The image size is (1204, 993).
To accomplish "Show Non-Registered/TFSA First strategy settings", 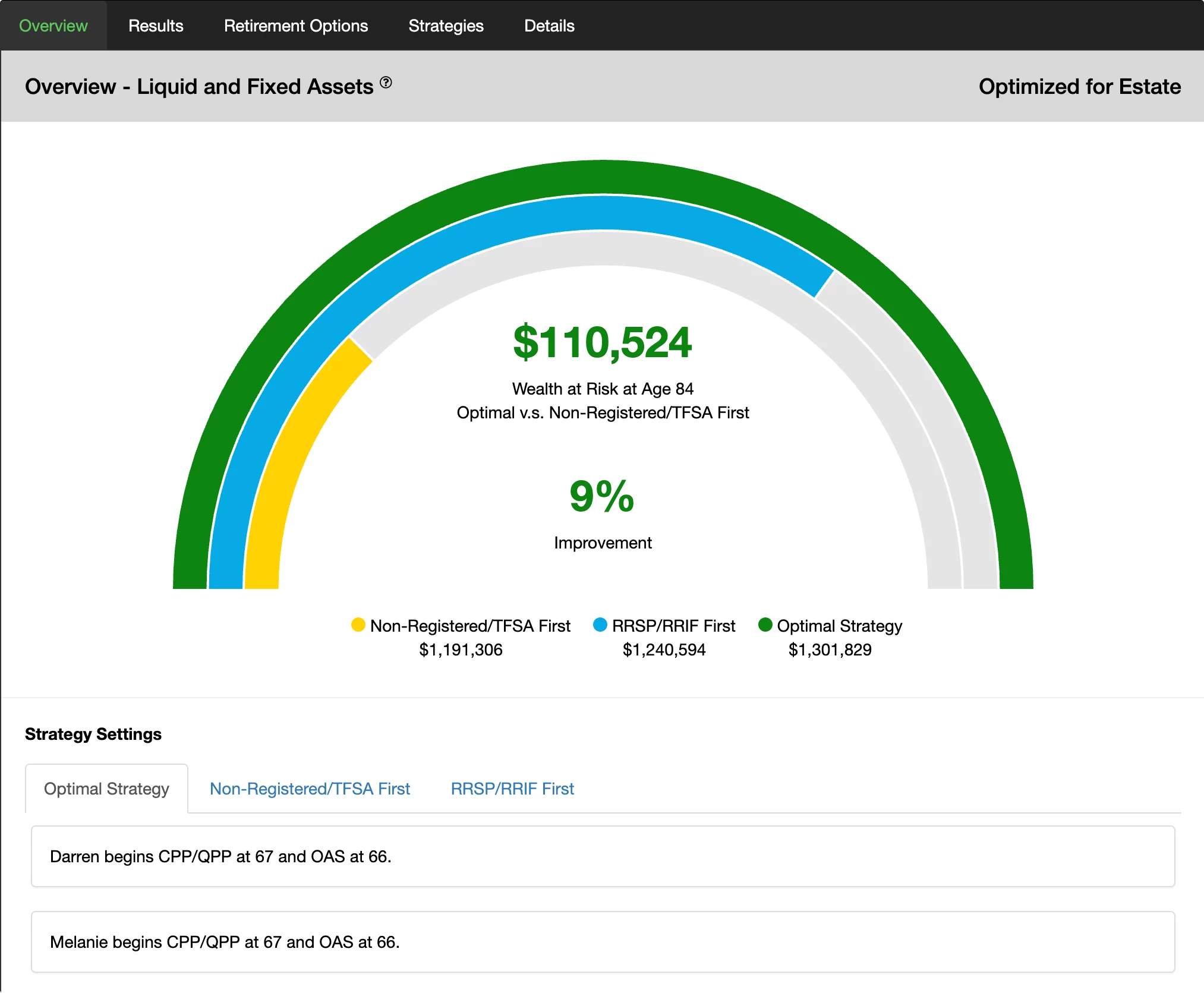I will coord(310,789).
